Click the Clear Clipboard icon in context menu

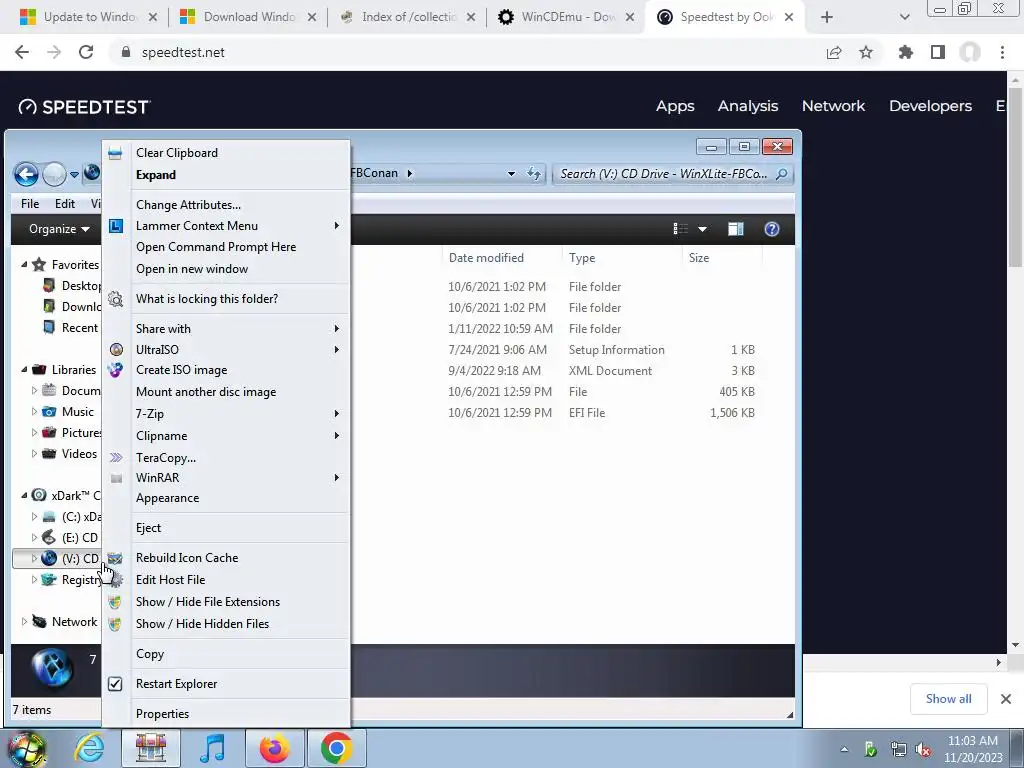point(116,153)
